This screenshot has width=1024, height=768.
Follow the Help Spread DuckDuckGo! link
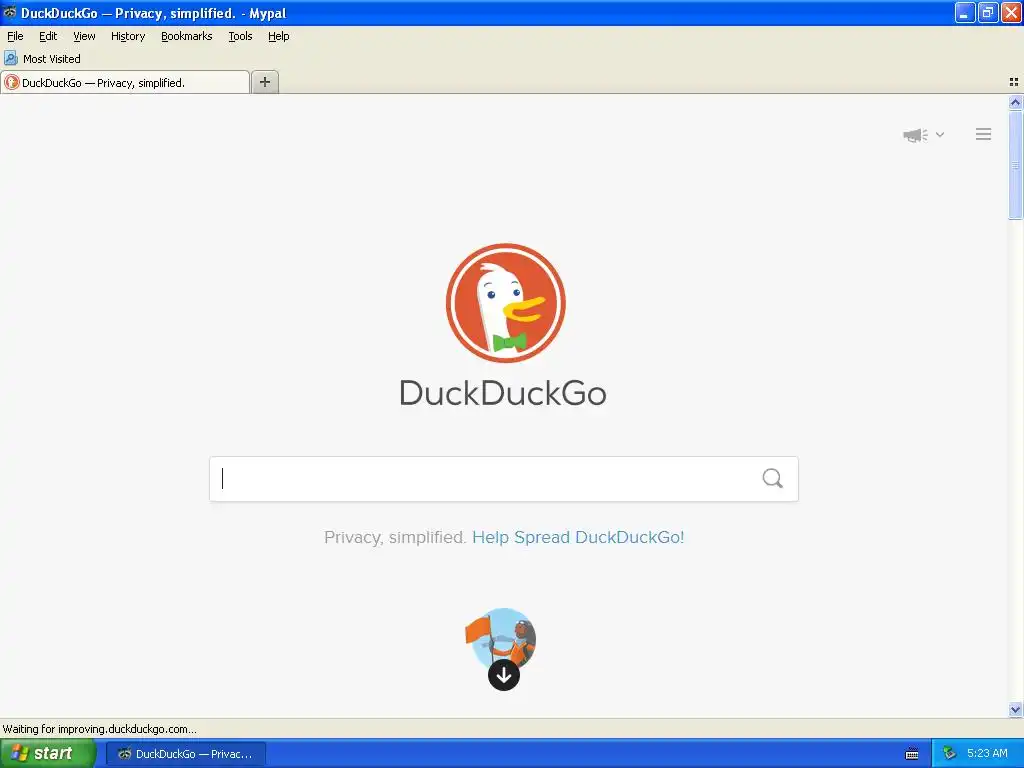point(578,537)
